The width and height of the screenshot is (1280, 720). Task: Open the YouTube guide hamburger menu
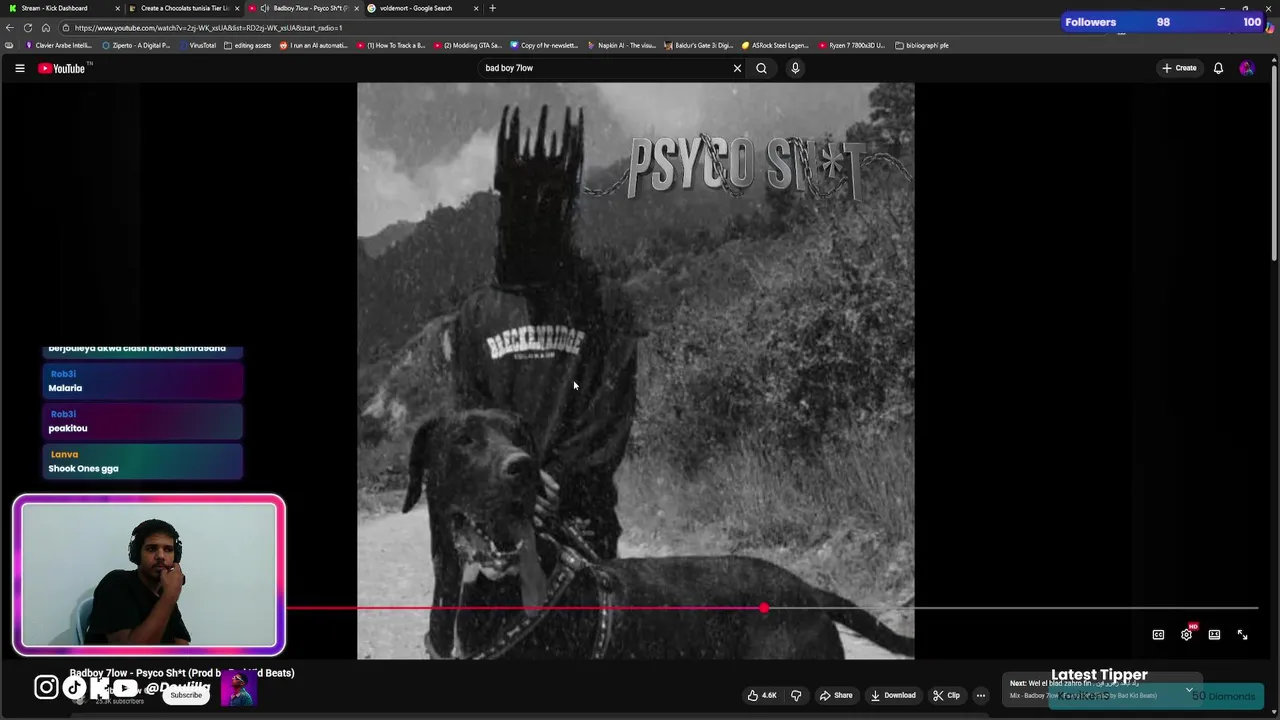coord(19,68)
